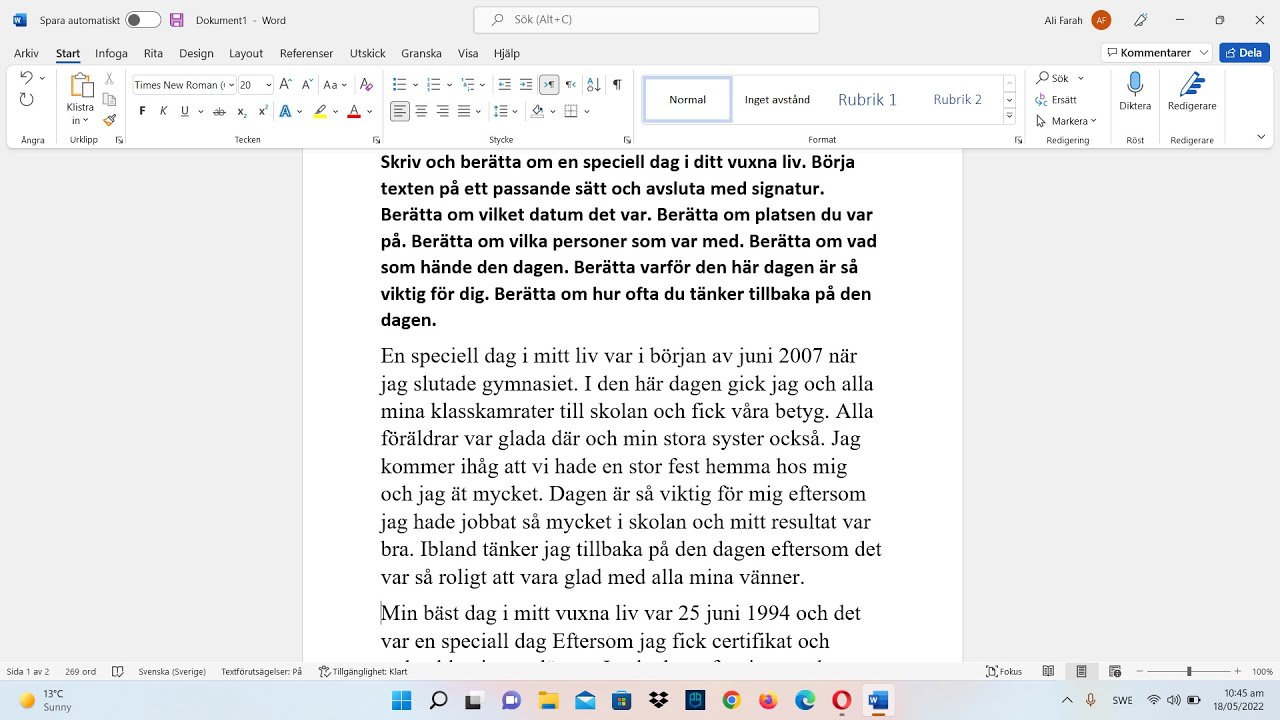1280x720 pixels.
Task: Select the Format Painter brush
Action: coord(109,120)
